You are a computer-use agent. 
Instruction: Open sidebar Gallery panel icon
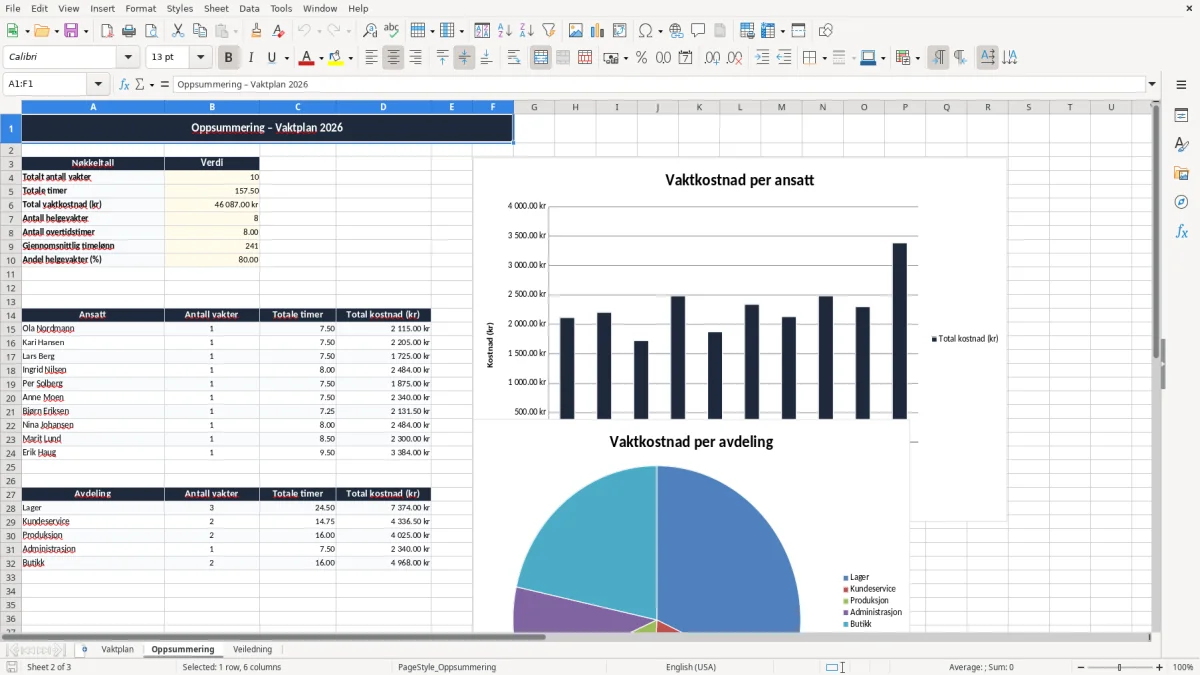click(x=1181, y=174)
